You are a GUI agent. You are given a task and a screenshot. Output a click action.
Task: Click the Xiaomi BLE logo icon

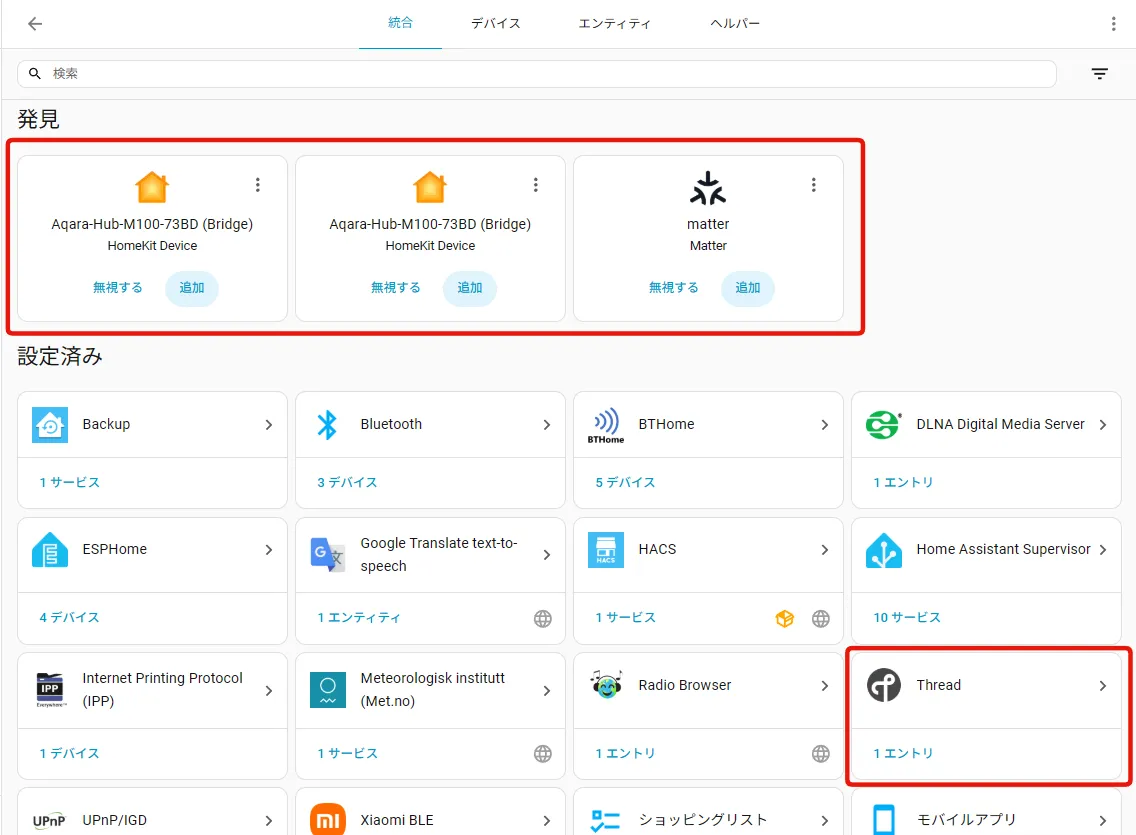327,820
